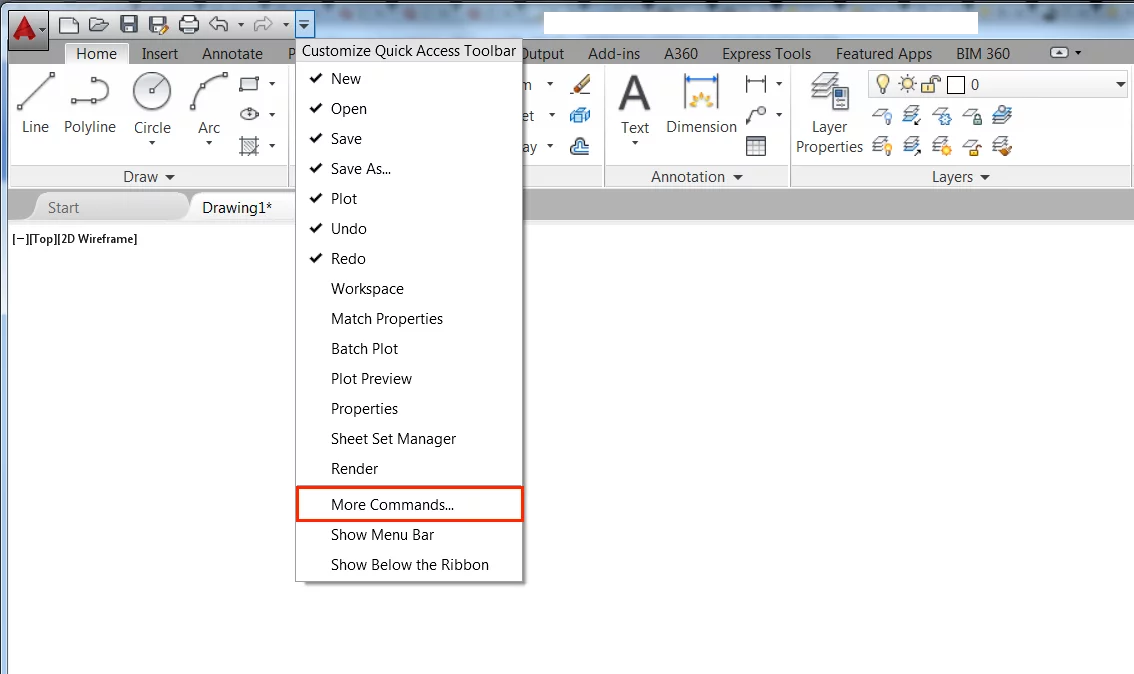This screenshot has width=1134, height=674.
Task: Turn off the layer light bulb
Action: tap(882, 84)
